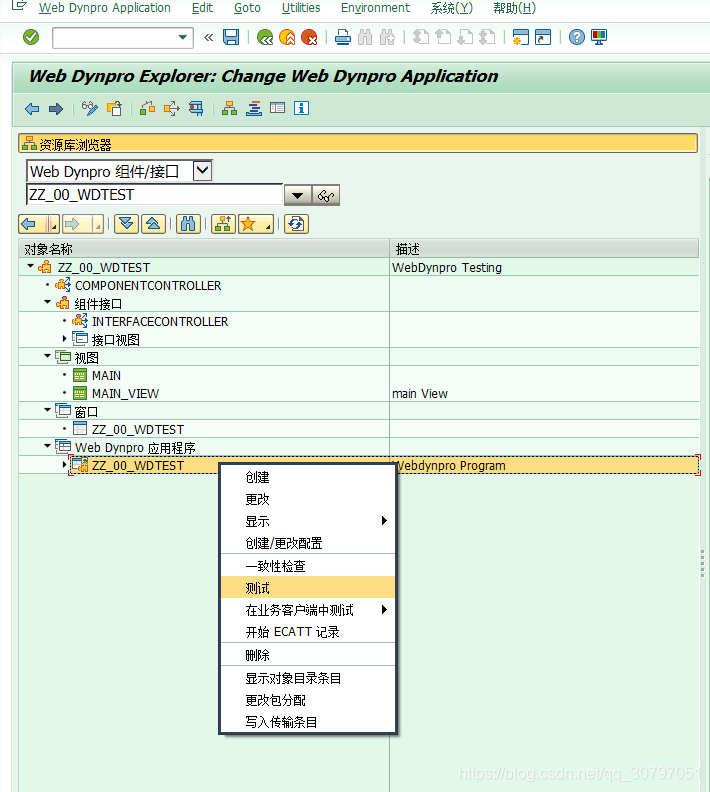Open the 系统(Y) menu
Image resolution: width=710 pixels, height=792 pixels.
451,8
